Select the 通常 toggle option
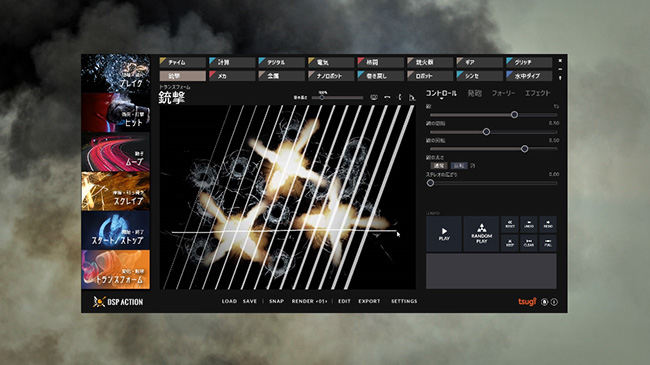Screen dimensions: 650x365 click(439, 165)
